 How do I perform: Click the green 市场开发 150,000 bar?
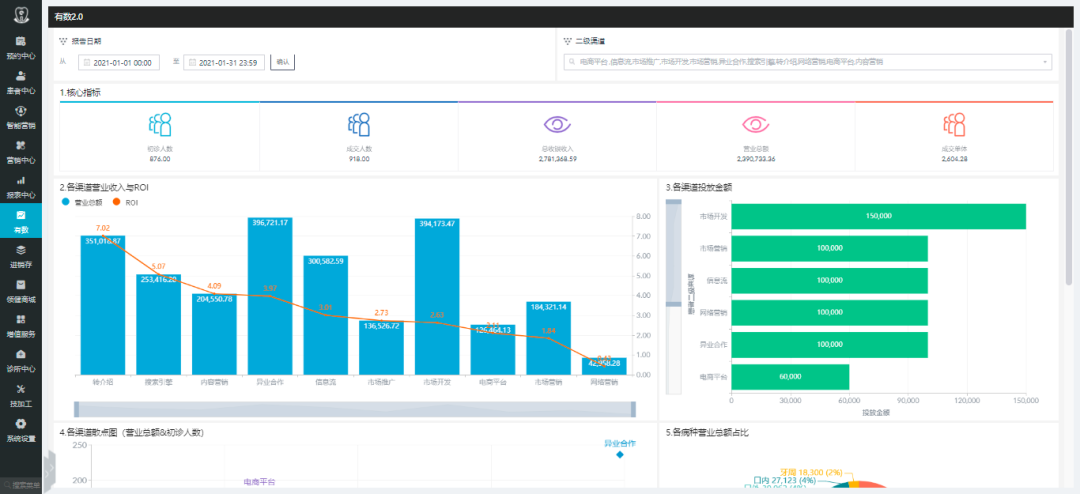[878, 216]
